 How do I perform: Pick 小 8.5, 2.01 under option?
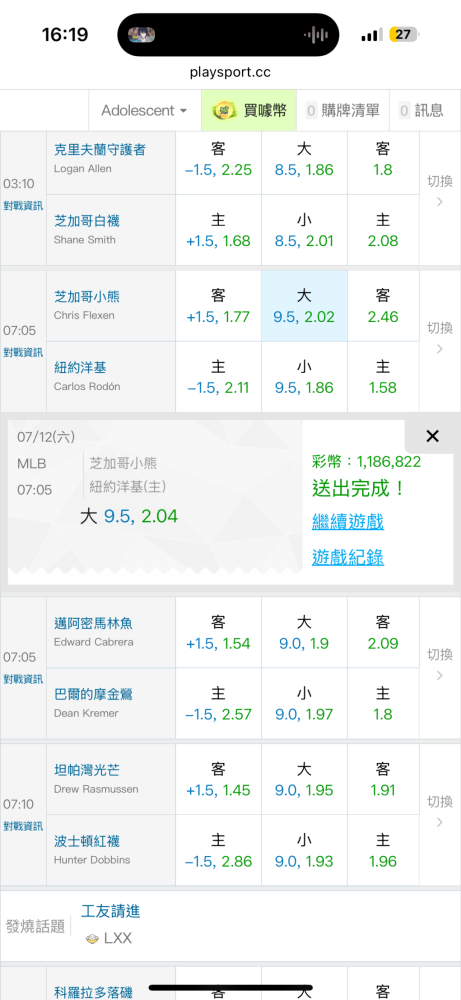(x=304, y=230)
